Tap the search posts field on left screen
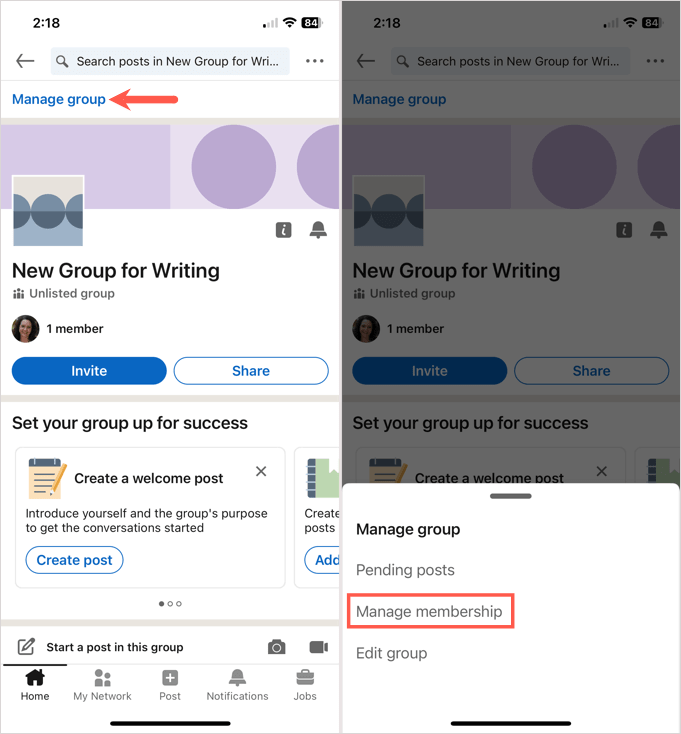The width and height of the screenshot is (681, 734). [x=170, y=61]
